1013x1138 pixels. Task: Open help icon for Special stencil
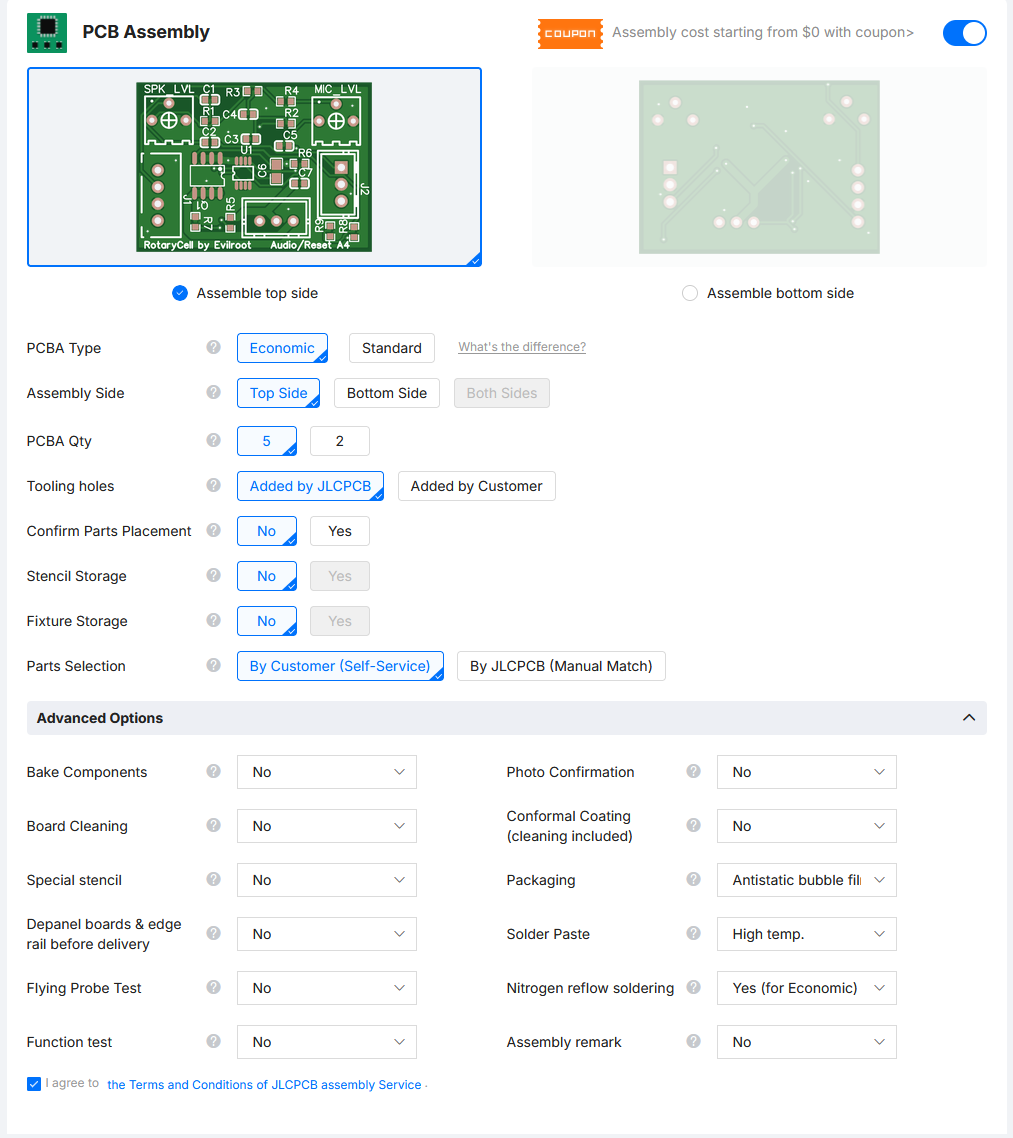[213, 879]
